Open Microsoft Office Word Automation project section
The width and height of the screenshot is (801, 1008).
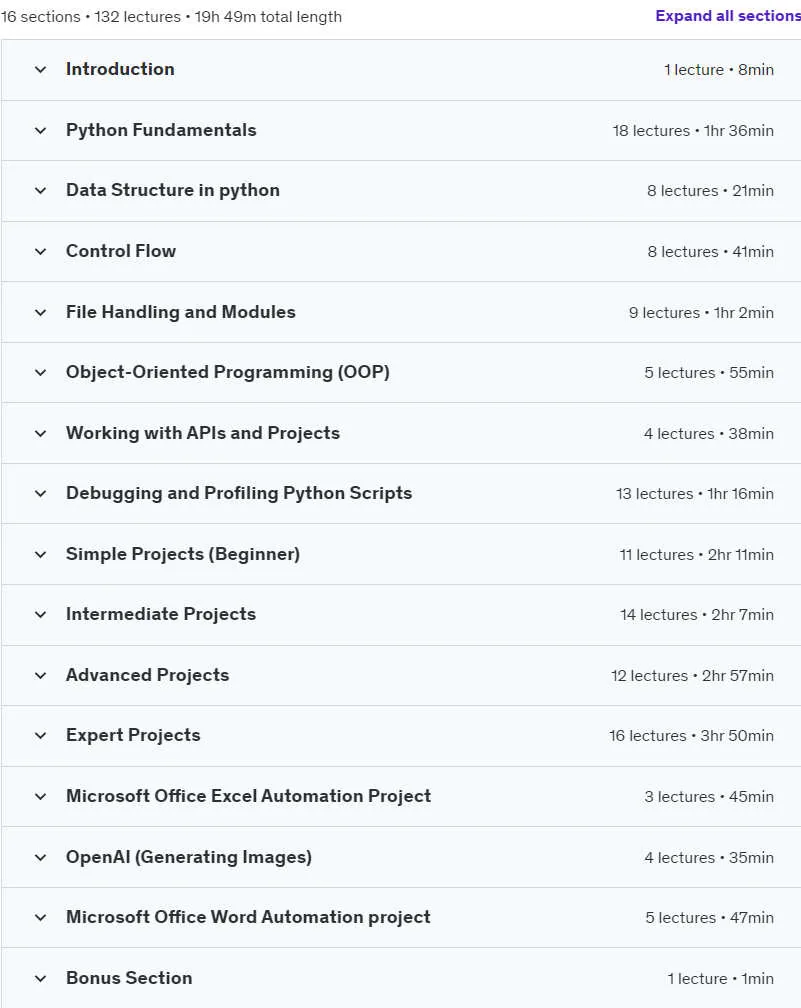point(400,917)
